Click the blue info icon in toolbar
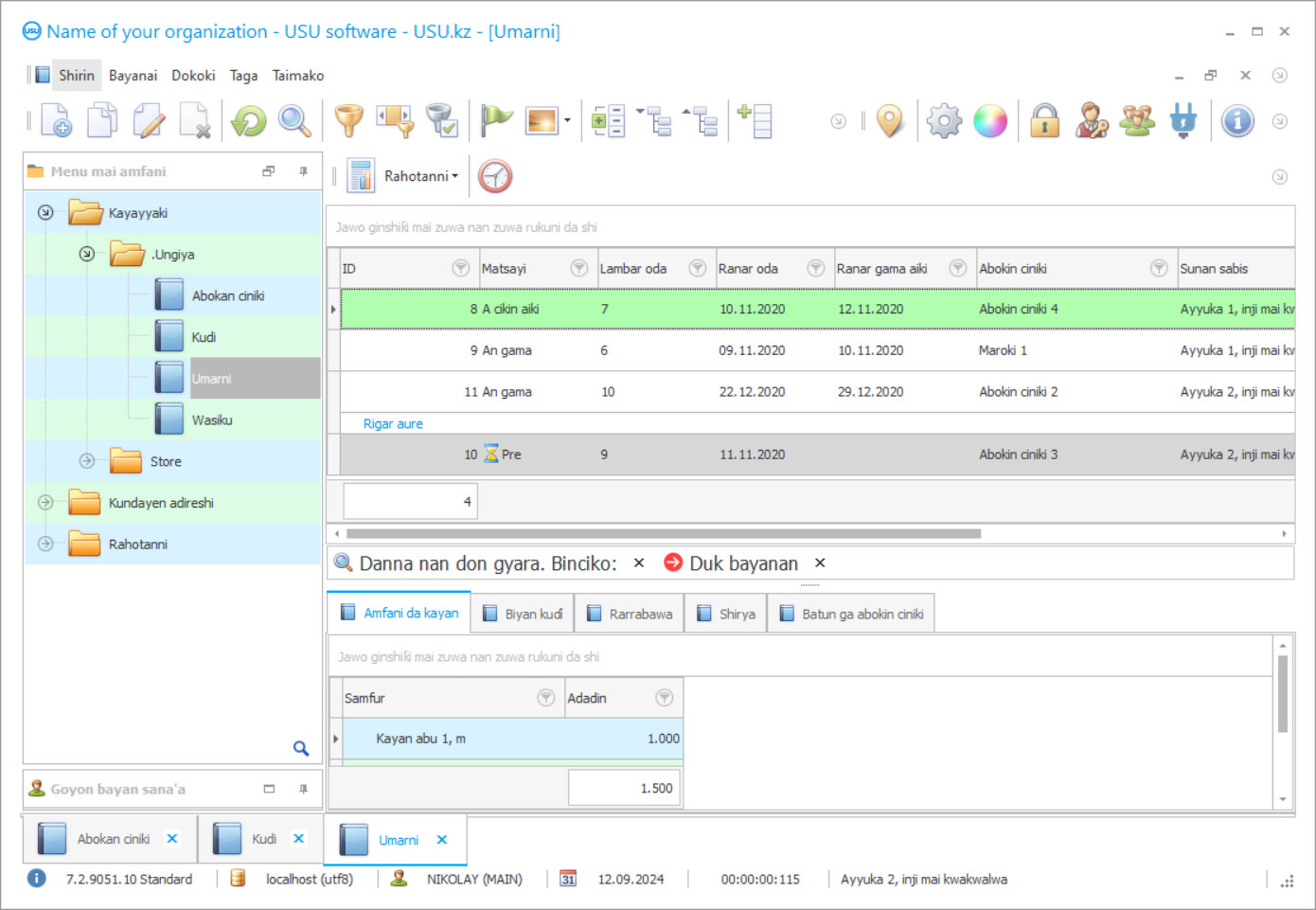 (x=1237, y=120)
